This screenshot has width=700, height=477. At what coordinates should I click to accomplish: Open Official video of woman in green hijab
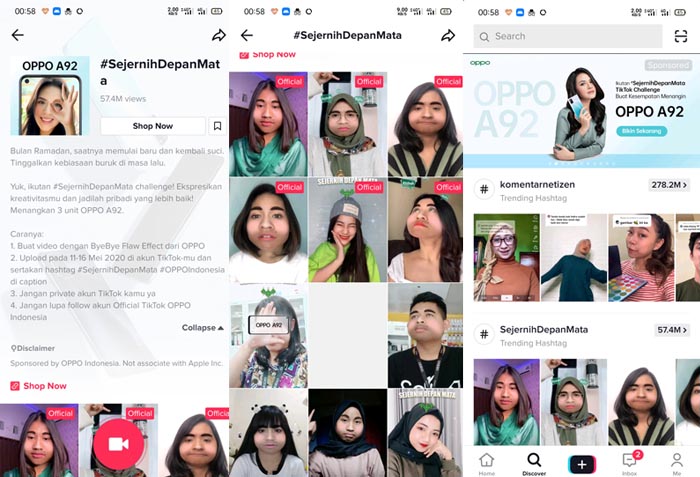tap(348, 124)
